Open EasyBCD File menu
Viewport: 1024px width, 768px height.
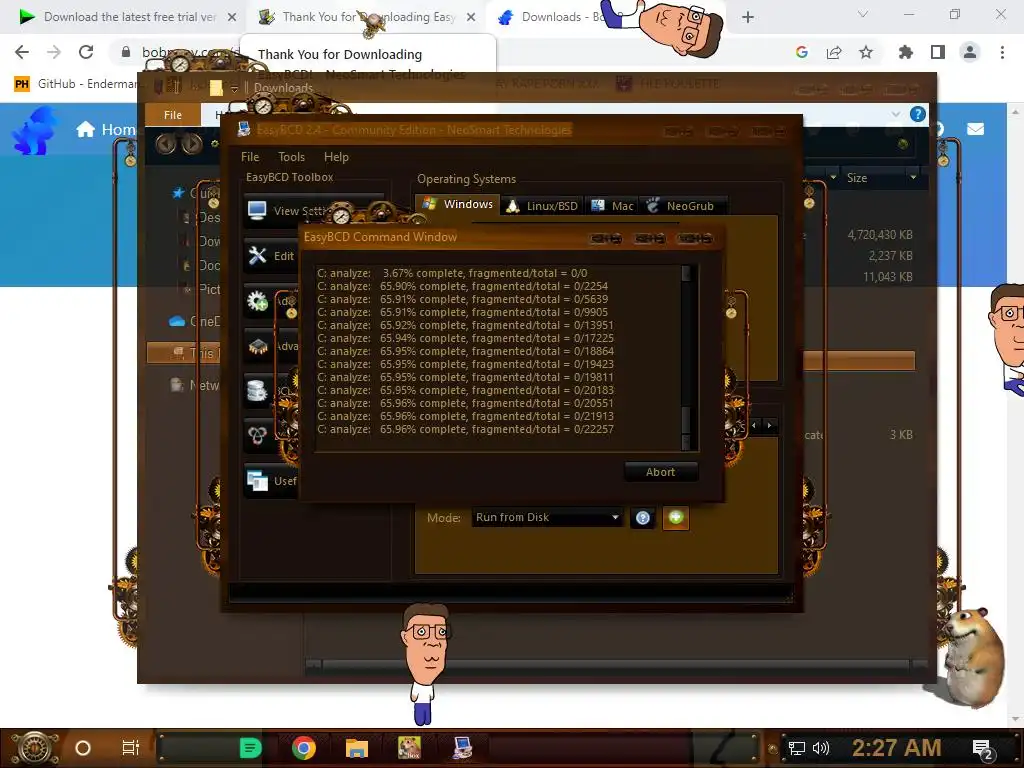point(249,157)
